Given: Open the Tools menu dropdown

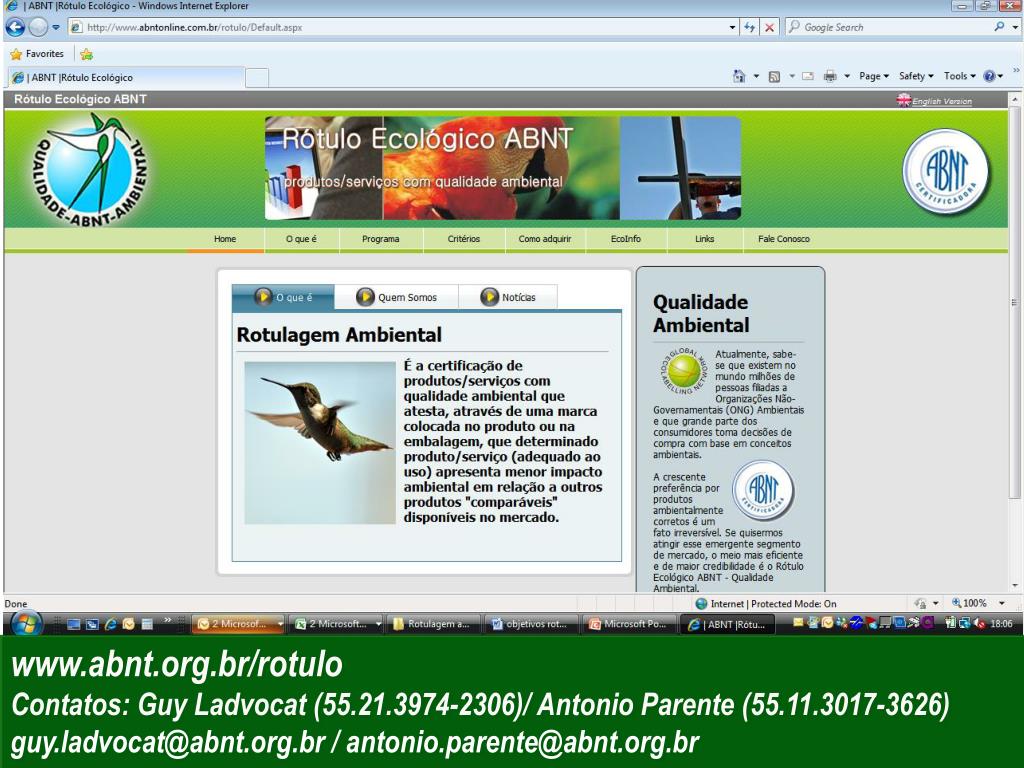Looking at the screenshot, I should [959, 76].
